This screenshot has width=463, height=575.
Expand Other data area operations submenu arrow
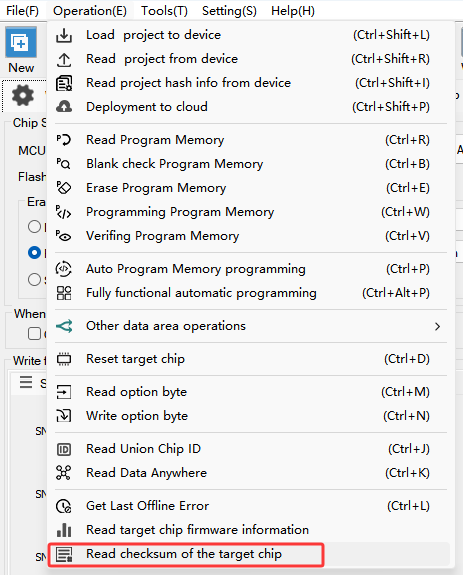click(437, 326)
